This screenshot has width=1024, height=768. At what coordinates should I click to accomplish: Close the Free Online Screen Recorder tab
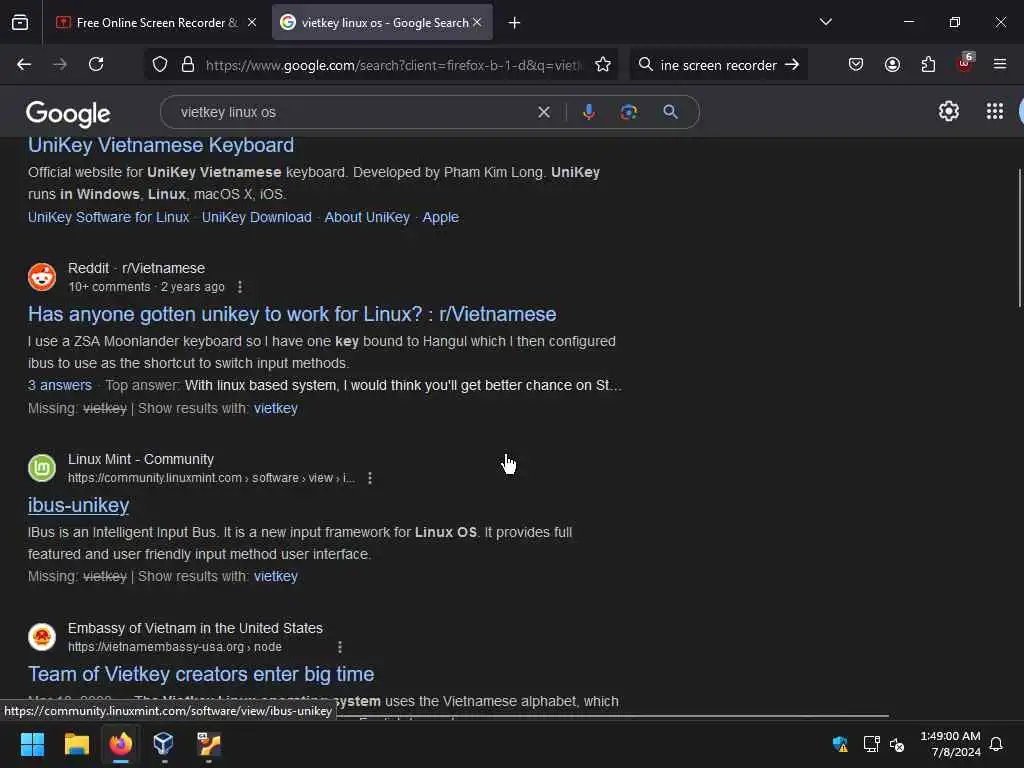(251, 22)
